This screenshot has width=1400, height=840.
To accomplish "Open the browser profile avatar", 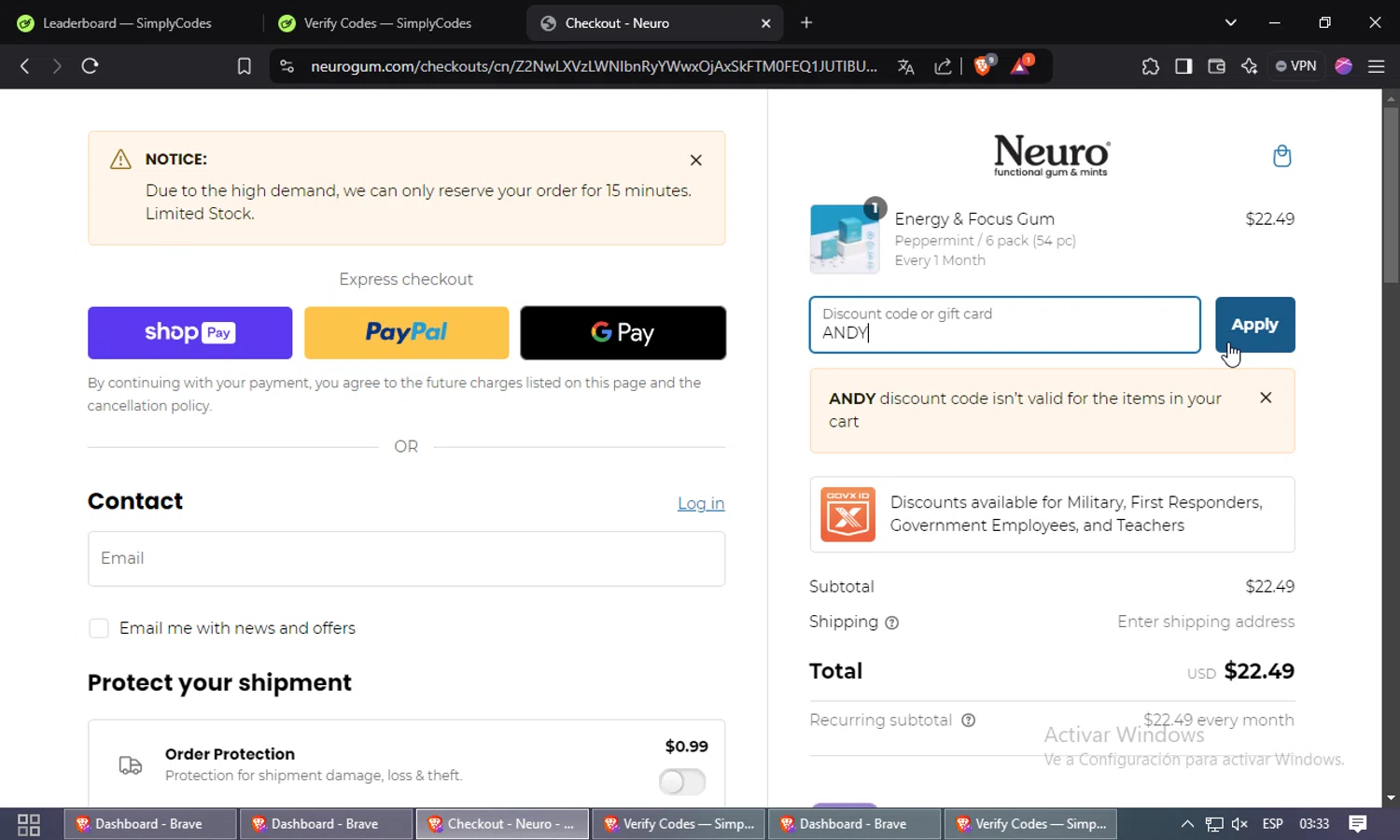I will click(x=1344, y=66).
